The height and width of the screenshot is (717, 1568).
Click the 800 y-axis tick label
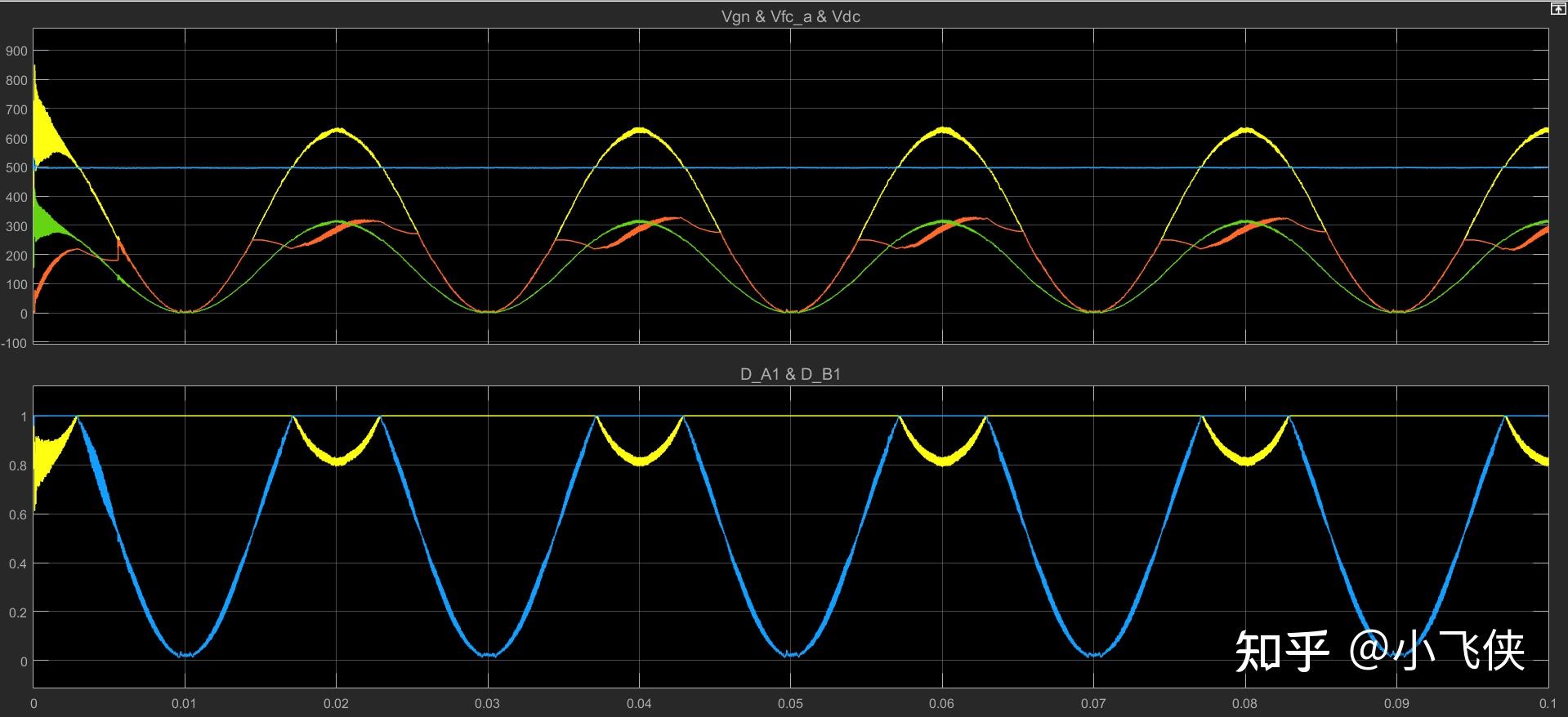pyautogui.click(x=16, y=80)
